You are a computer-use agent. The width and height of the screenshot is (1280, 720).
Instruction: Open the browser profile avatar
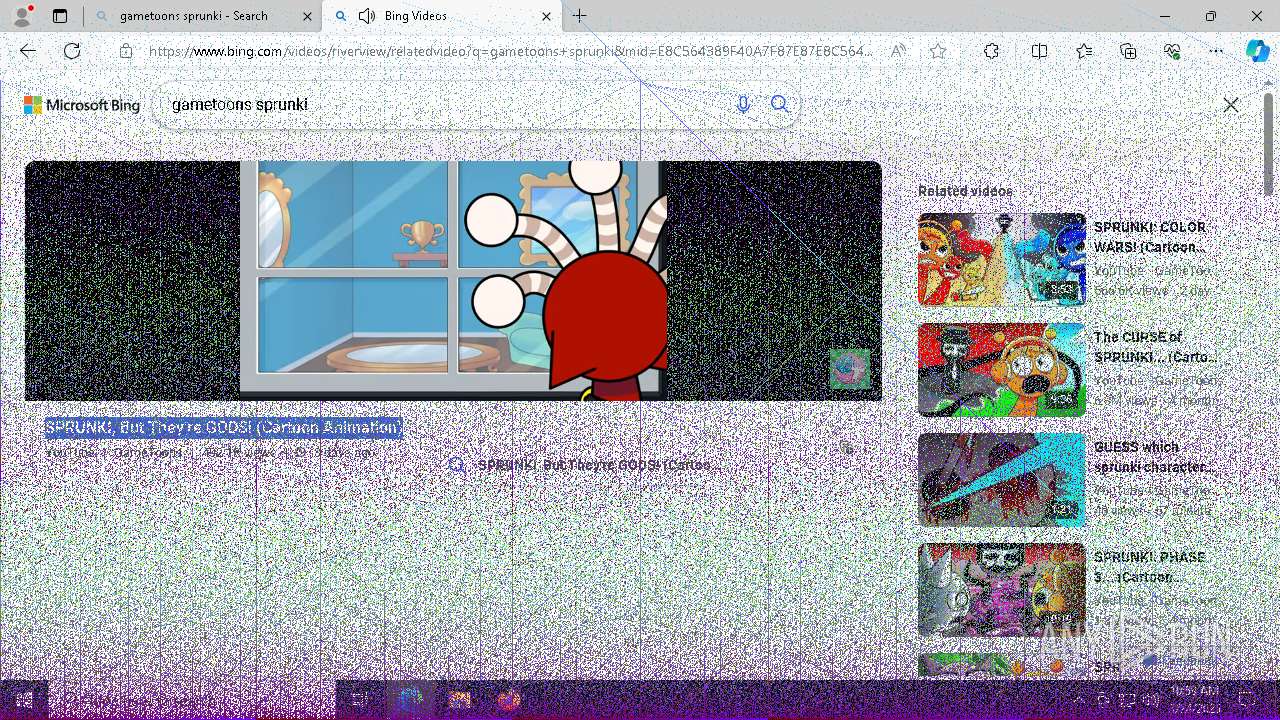pos(21,16)
